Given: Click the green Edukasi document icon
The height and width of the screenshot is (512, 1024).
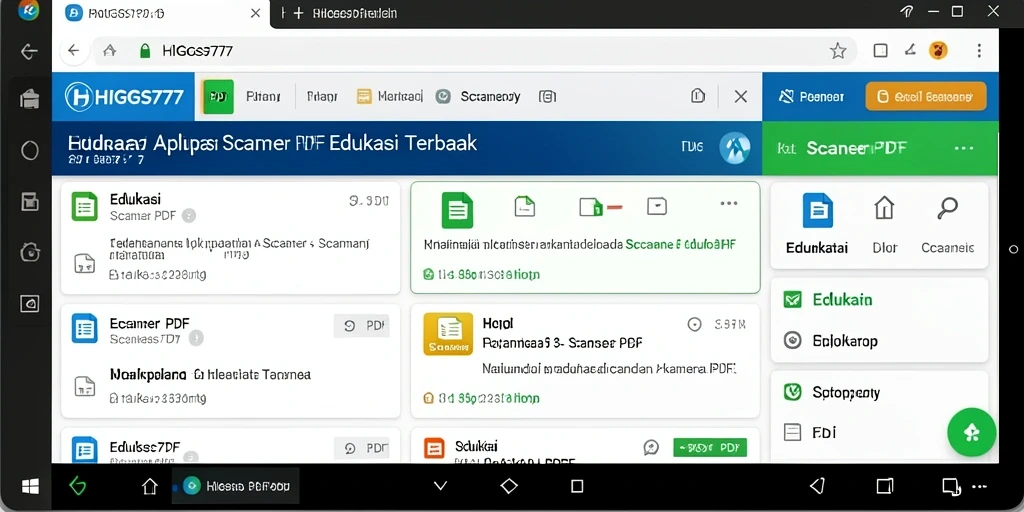Looking at the screenshot, I should [x=84, y=206].
